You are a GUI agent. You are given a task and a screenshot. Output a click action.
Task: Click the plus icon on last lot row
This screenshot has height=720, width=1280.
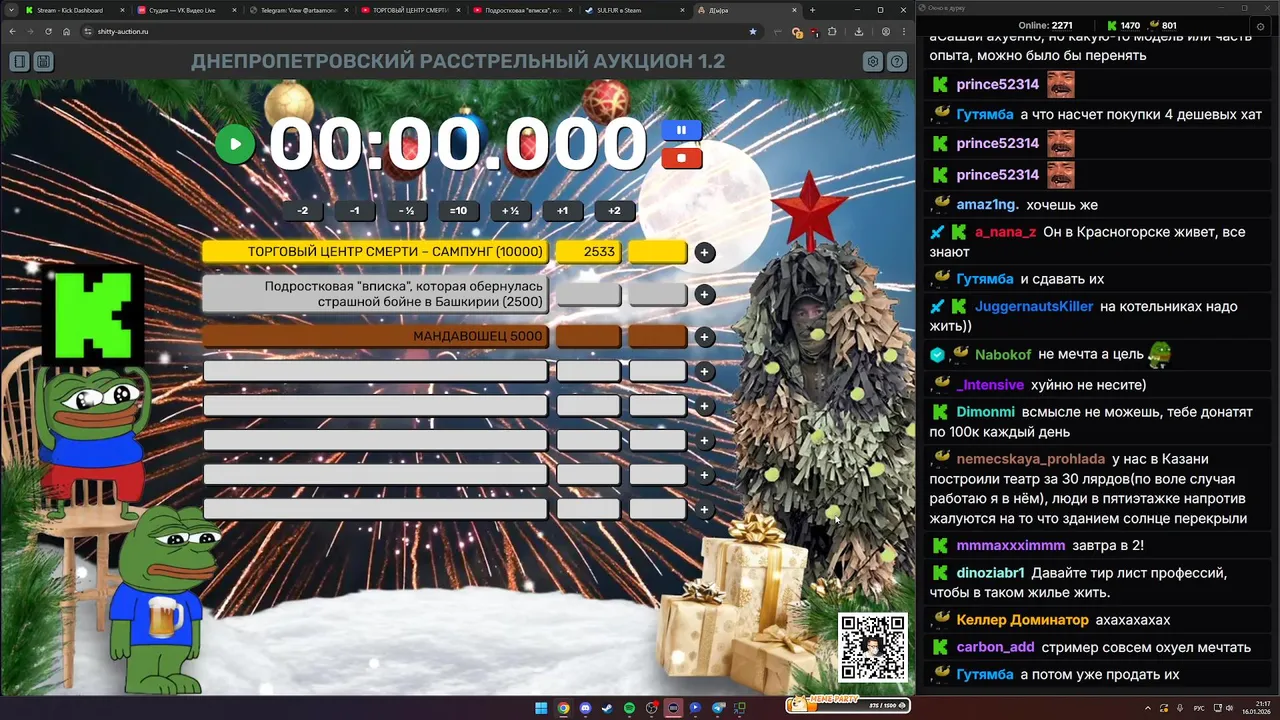click(704, 510)
